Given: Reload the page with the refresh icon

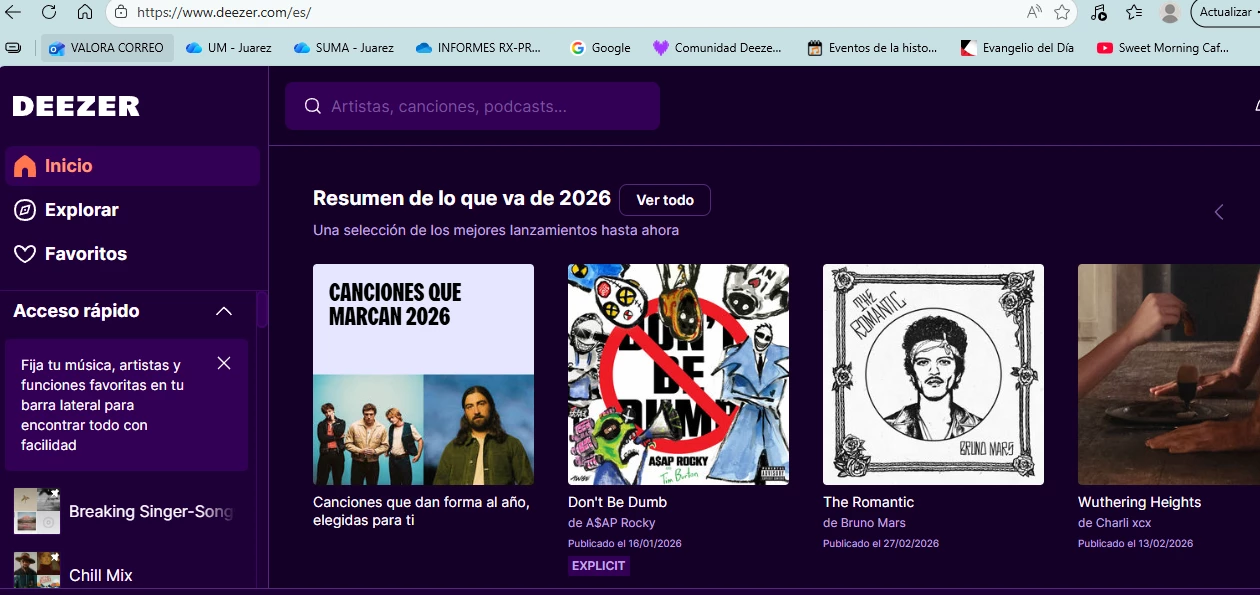Looking at the screenshot, I should tap(48, 12).
